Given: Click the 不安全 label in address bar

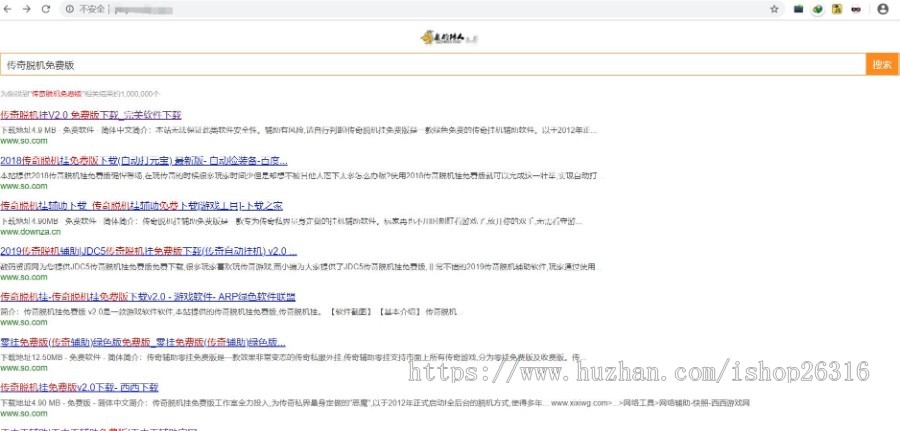Looking at the screenshot, I should 91,9.
